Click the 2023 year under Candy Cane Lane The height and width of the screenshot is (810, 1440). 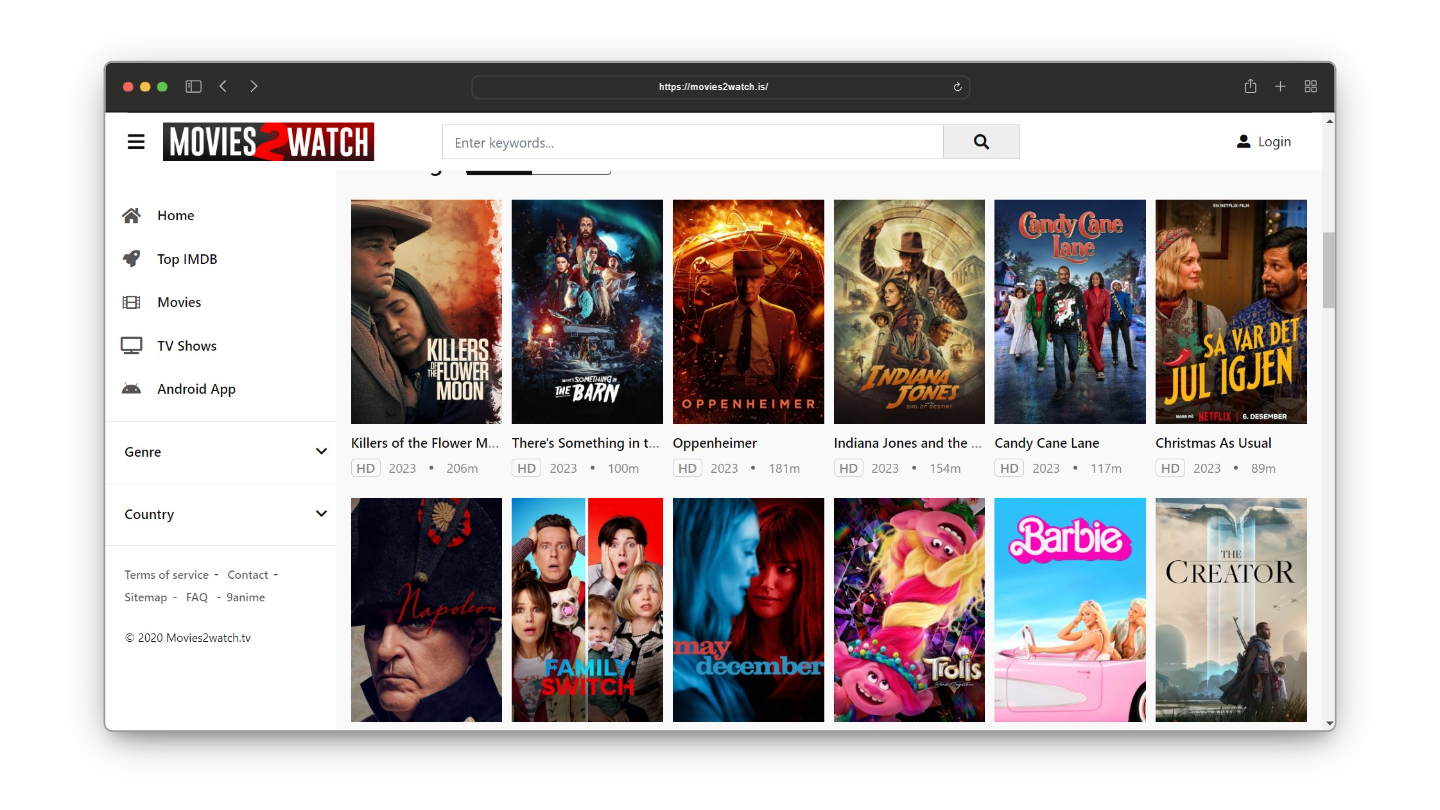click(1046, 468)
